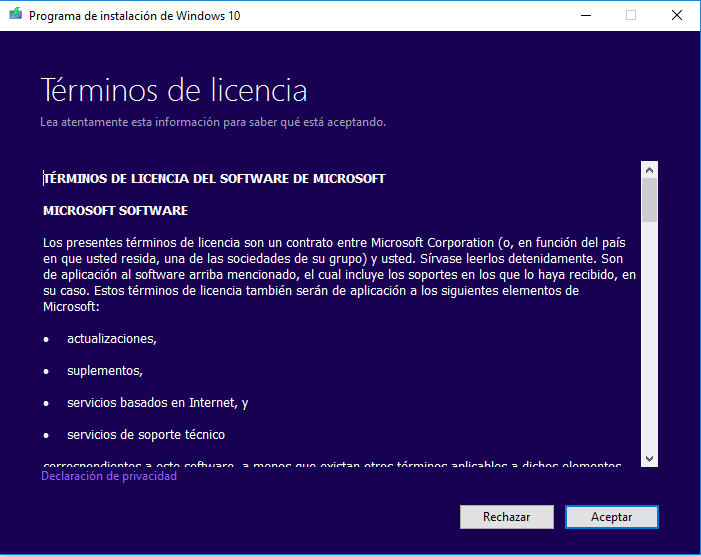
Task: Minimize the Windows 10 setup window
Action: (586, 16)
